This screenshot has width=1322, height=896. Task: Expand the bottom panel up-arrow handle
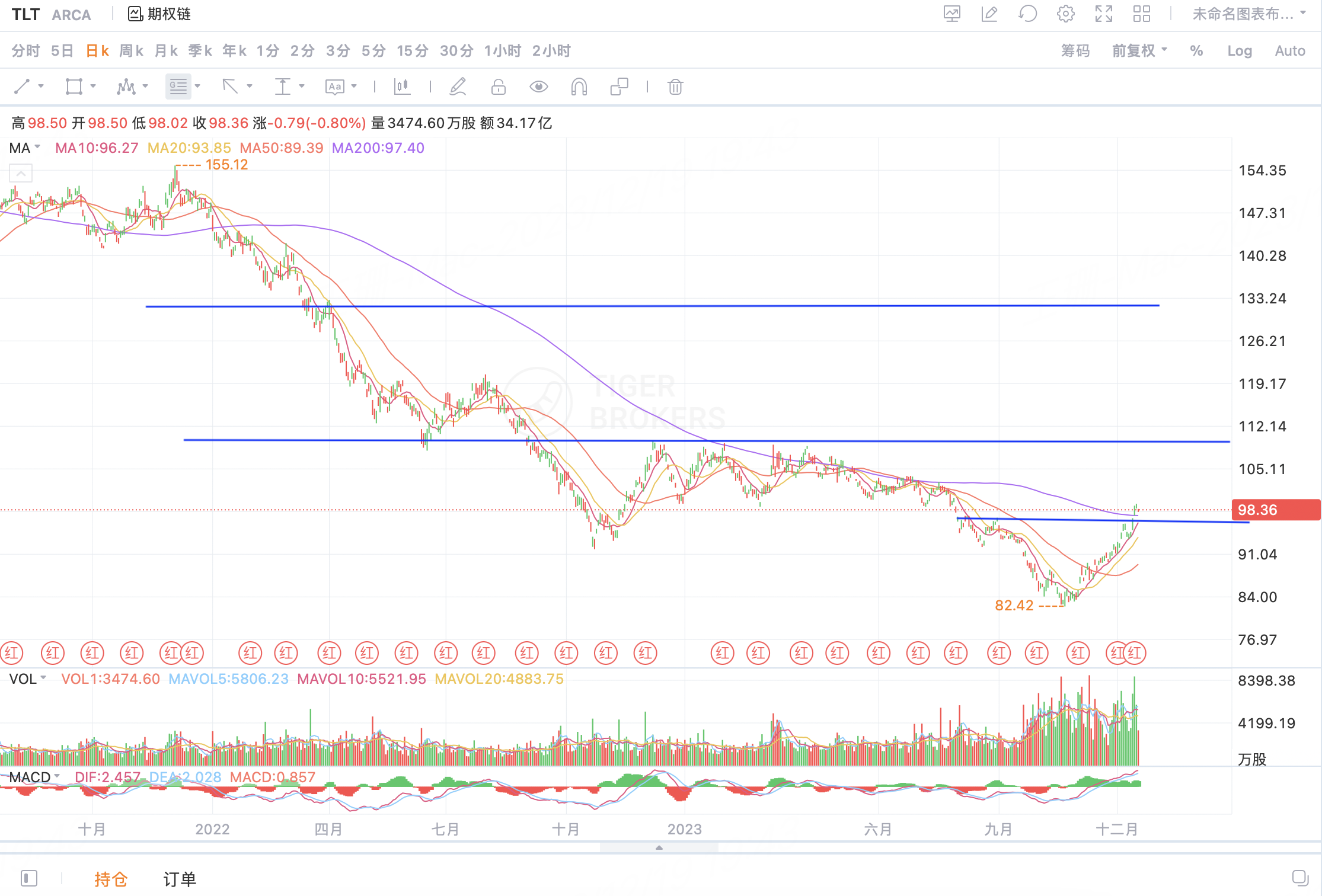(x=659, y=847)
